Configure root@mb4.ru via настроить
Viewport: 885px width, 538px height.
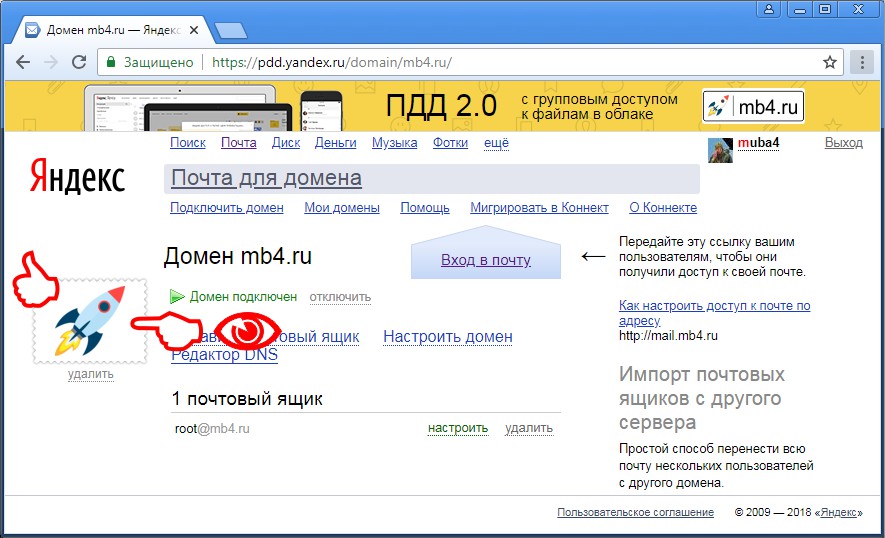458,428
